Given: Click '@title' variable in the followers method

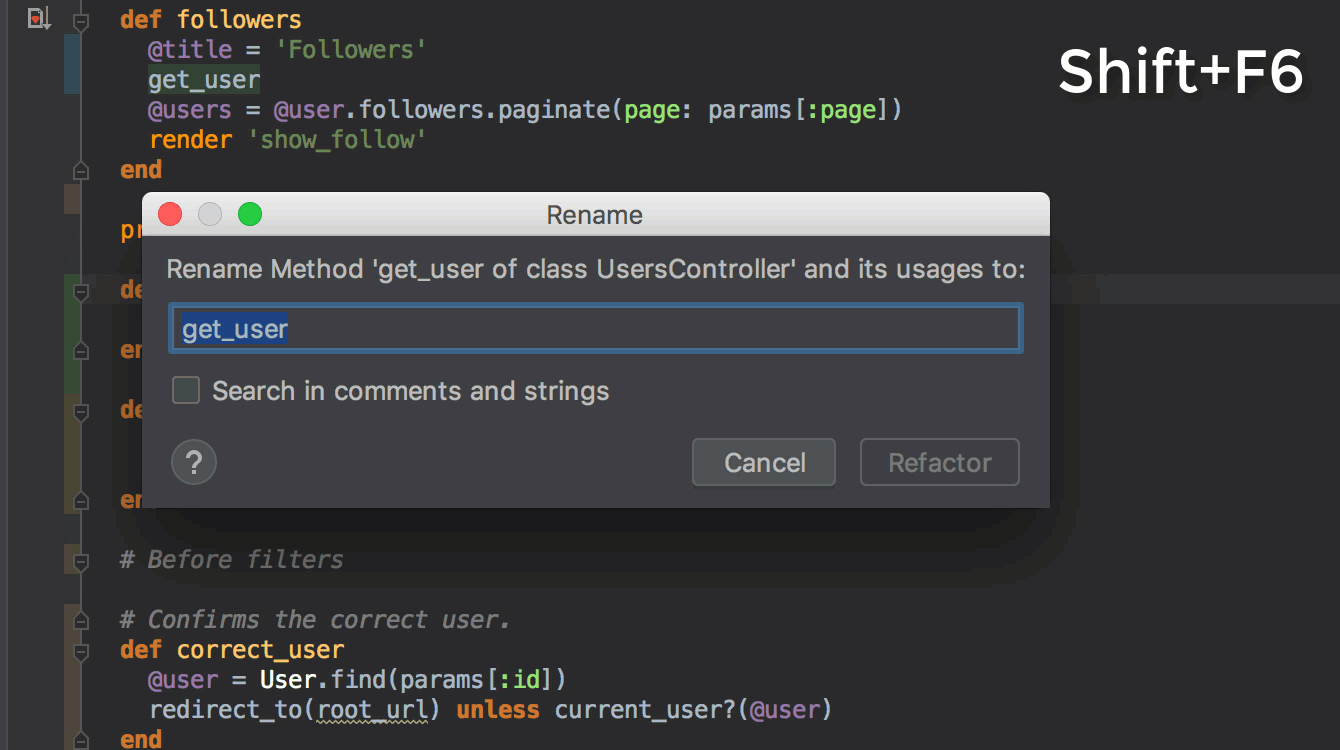Looking at the screenshot, I should point(190,49).
